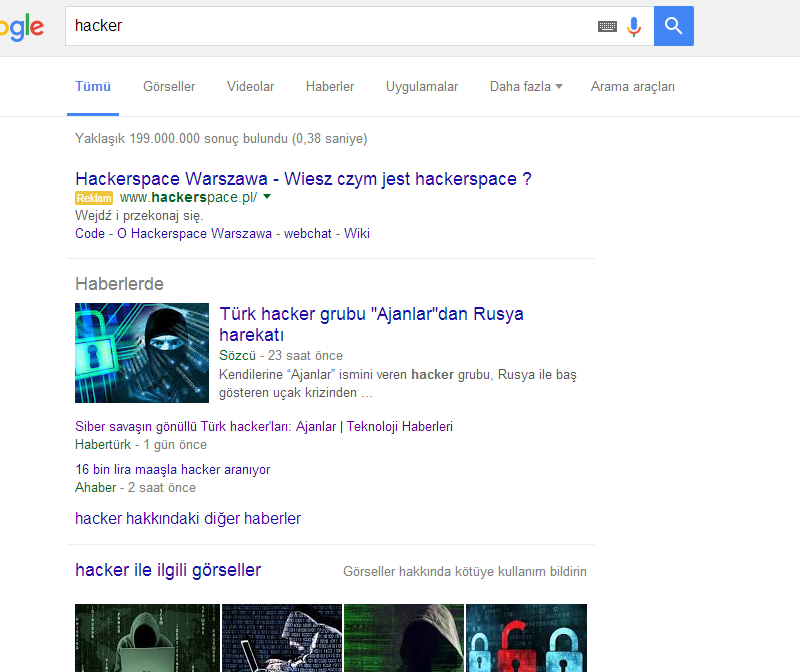800x672 pixels.
Task: Click the blue search magnifier button
Action: tap(673, 26)
